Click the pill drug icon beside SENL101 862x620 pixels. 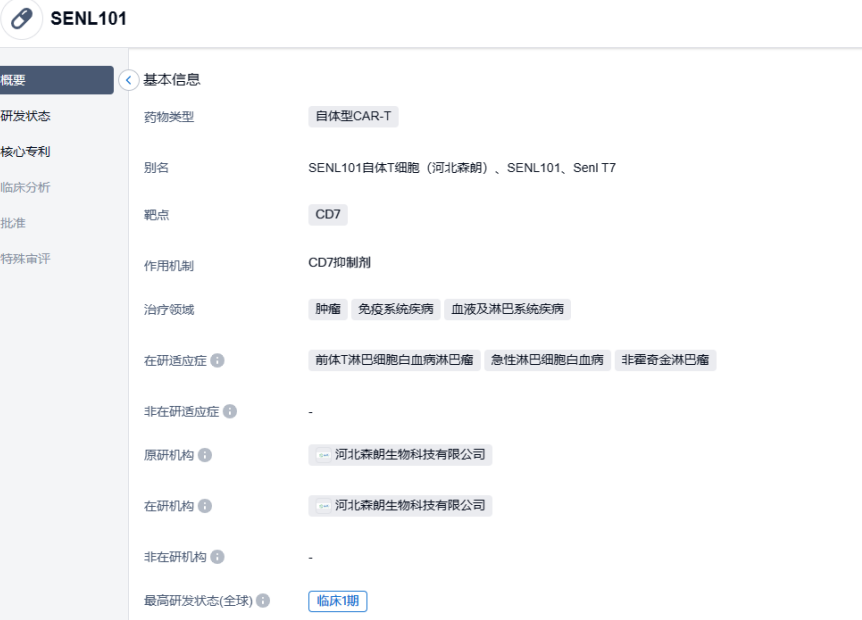click(x=21, y=19)
